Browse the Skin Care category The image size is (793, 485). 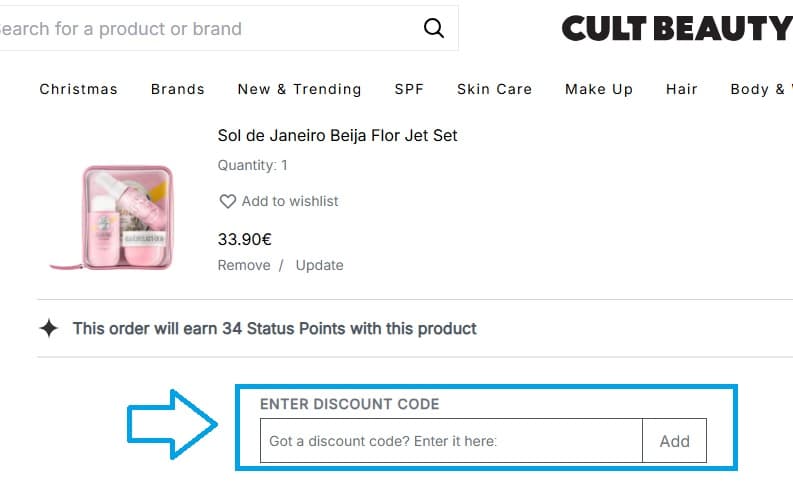(494, 89)
